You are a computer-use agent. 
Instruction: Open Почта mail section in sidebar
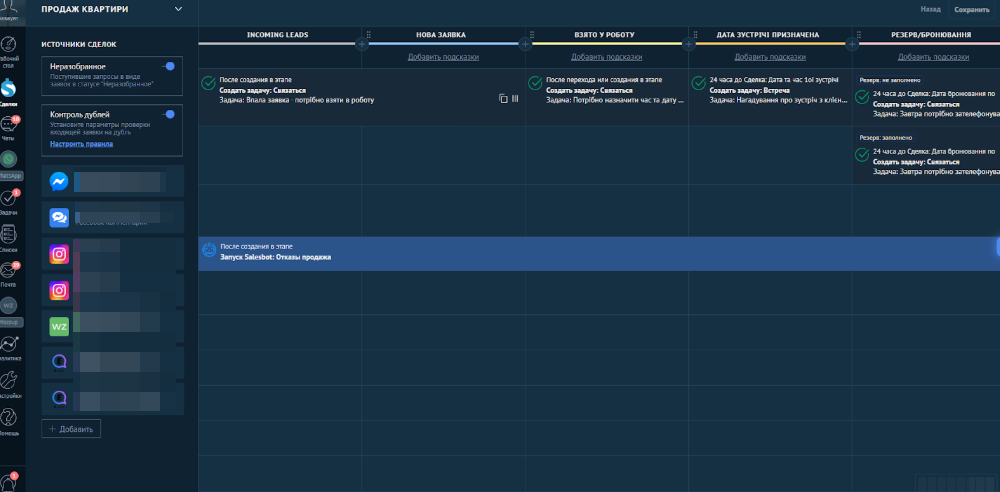click(9, 274)
